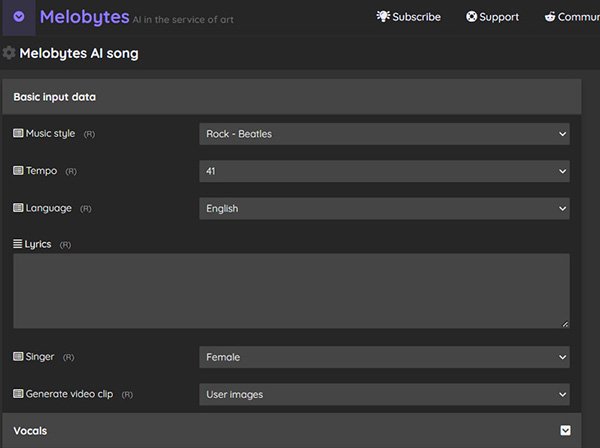Click the Generate video clip label
Image resolution: width=600 pixels, height=448 pixels.
[69, 394]
